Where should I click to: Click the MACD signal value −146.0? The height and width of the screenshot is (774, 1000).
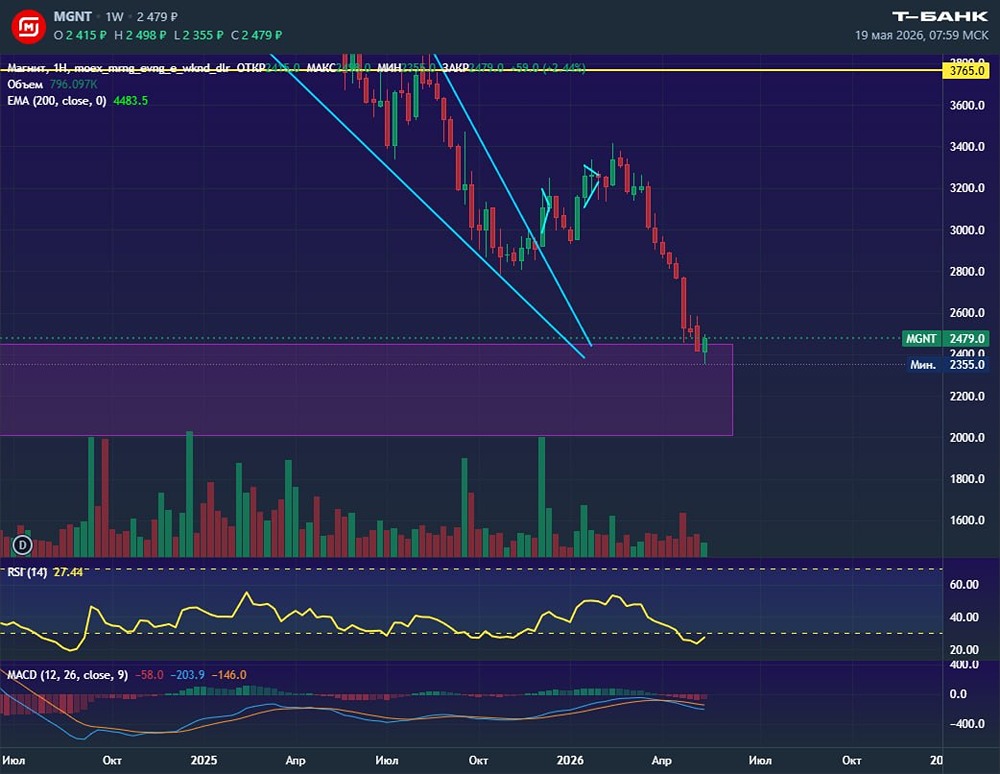(229, 675)
